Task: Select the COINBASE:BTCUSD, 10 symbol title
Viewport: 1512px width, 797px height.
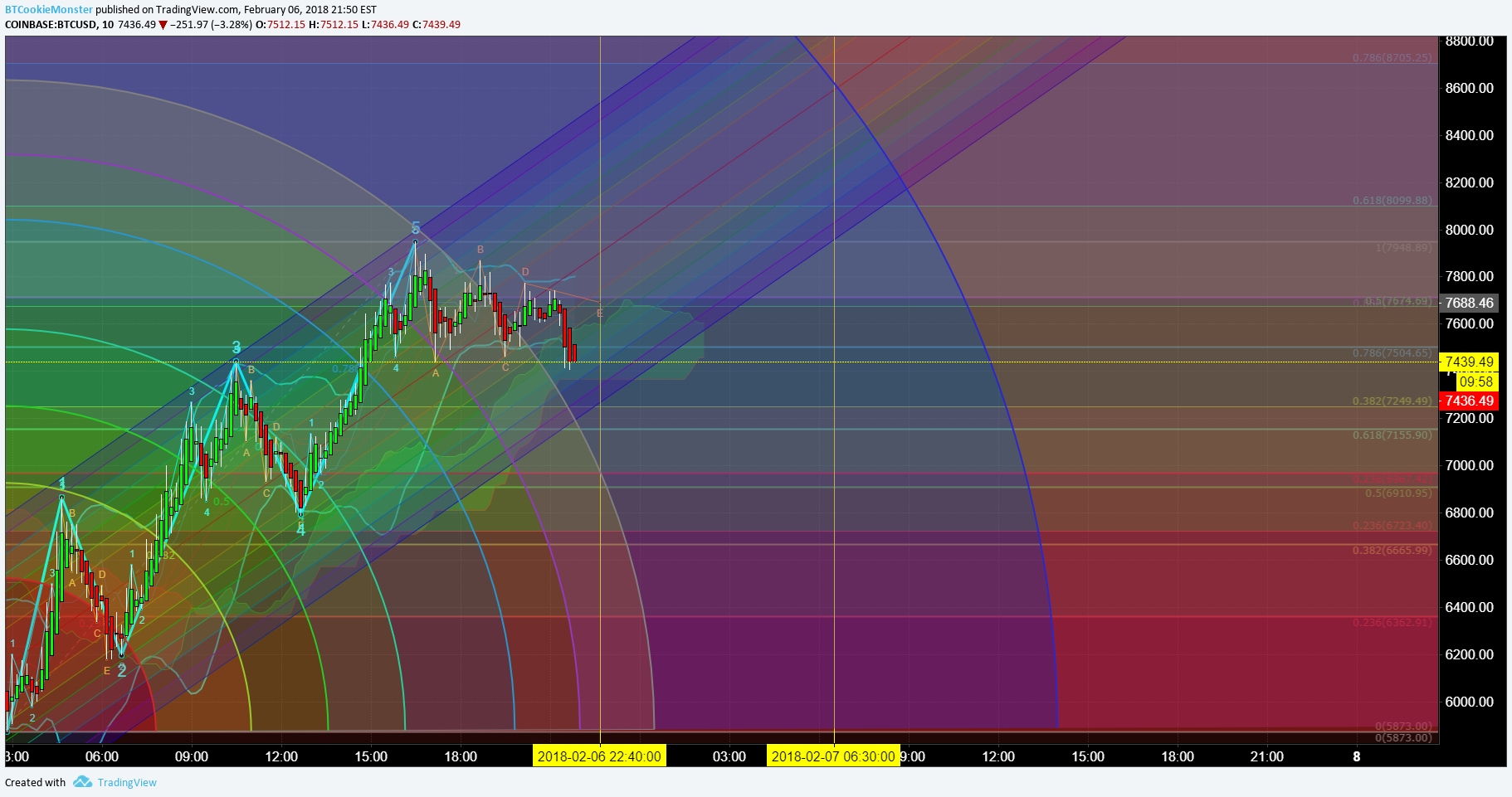Action: pos(60,25)
